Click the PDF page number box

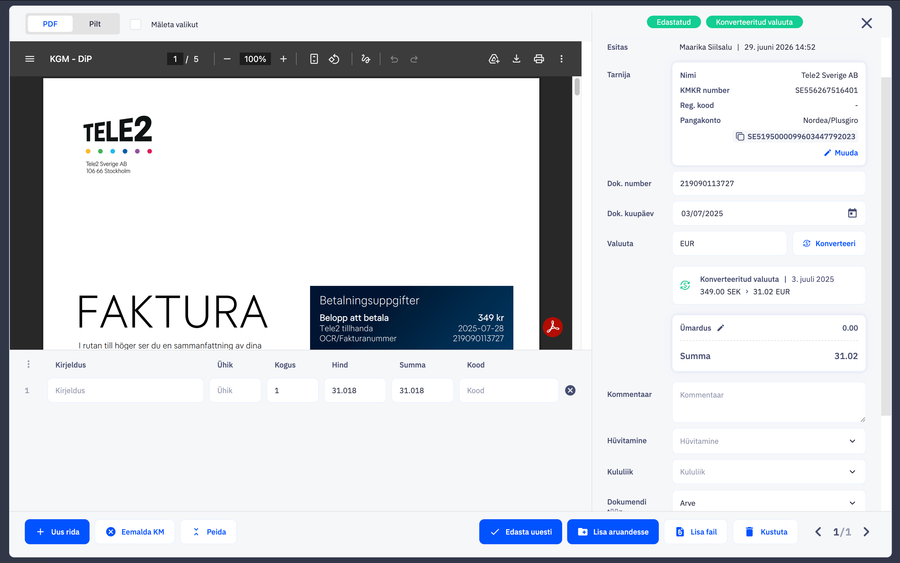175,59
